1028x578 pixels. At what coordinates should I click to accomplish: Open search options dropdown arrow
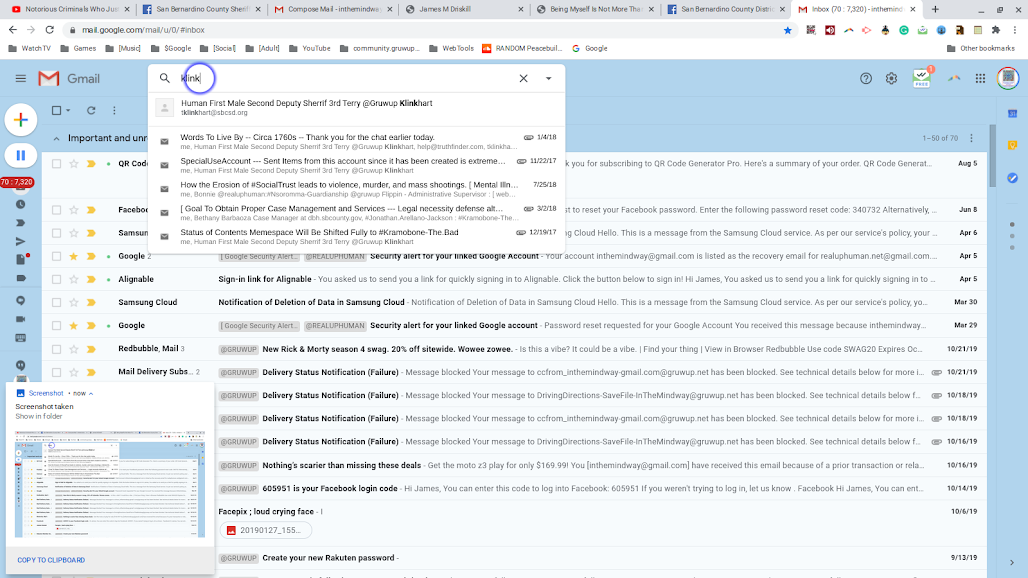(x=549, y=79)
